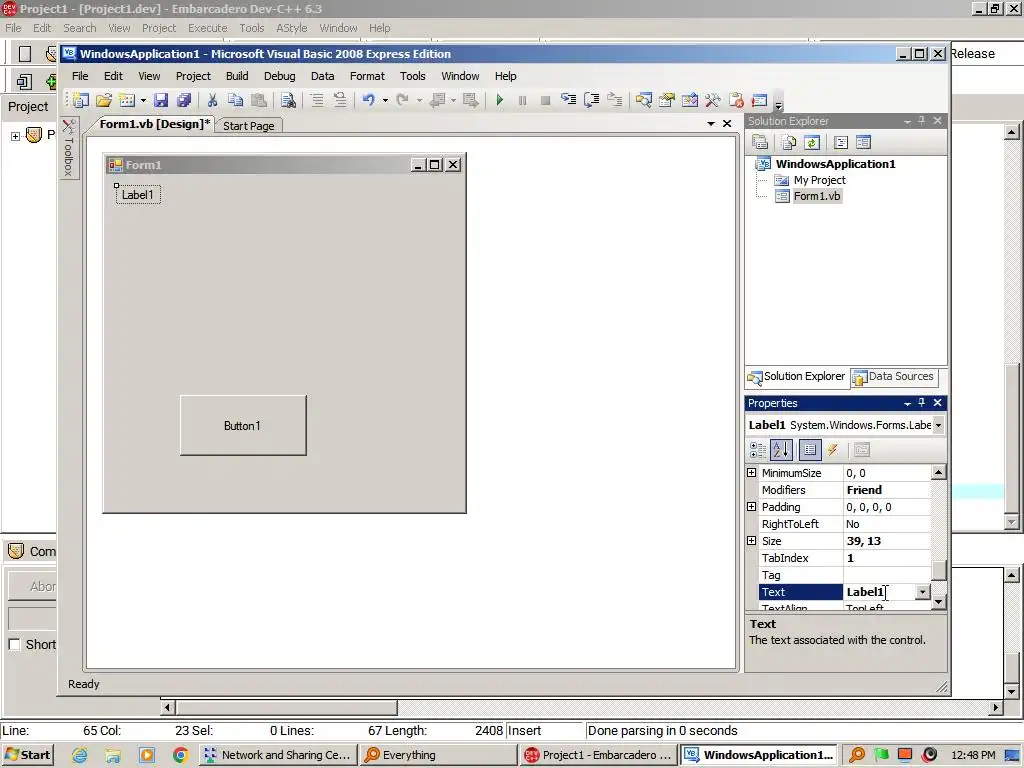The image size is (1024, 768).
Task: Show Events with the lightning bolt icon
Action: click(x=833, y=449)
